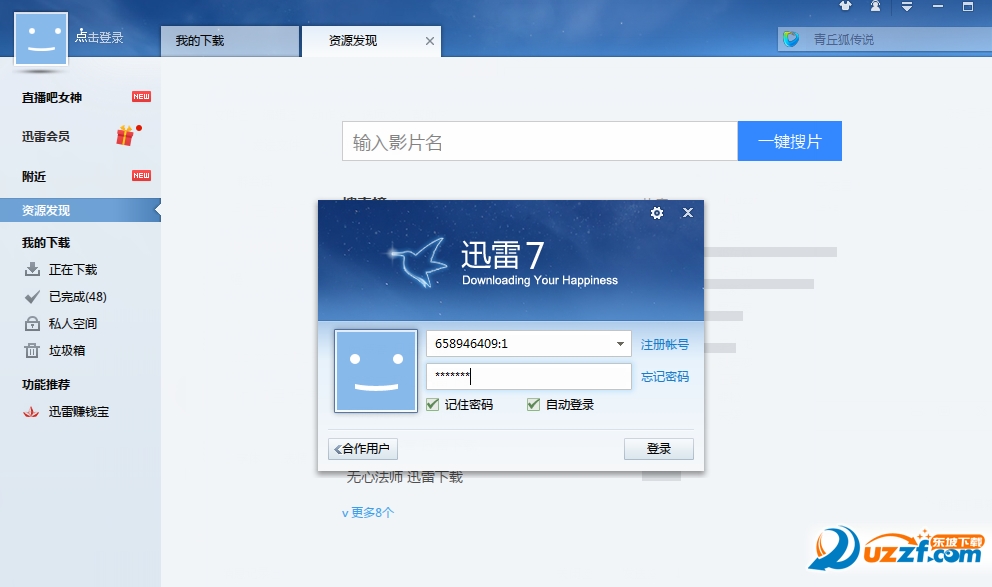Open 垃圾箱

pos(67,350)
